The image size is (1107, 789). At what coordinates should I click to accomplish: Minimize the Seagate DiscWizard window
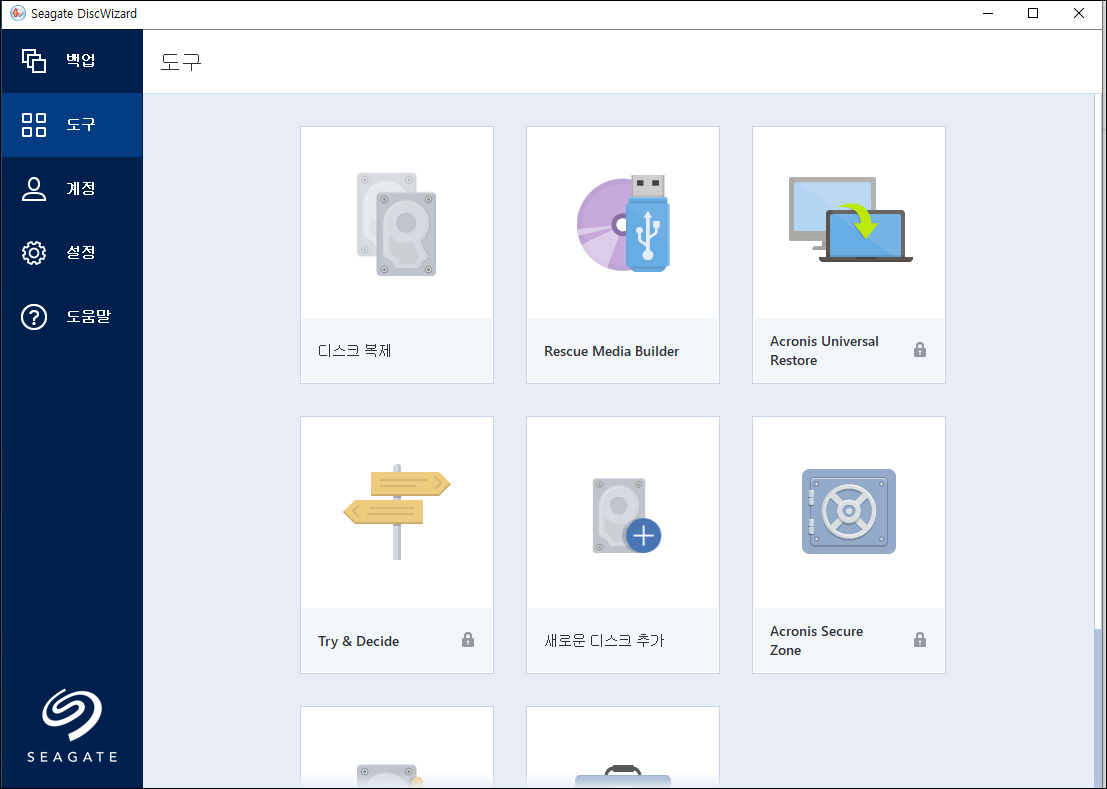[x=988, y=13]
